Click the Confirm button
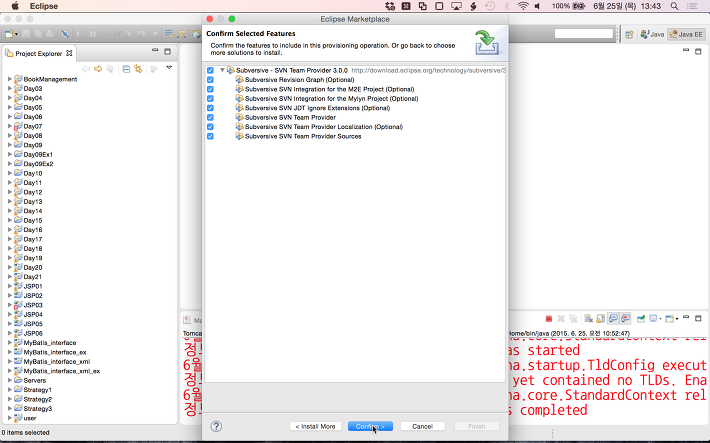The image size is (710, 443). tap(370, 426)
